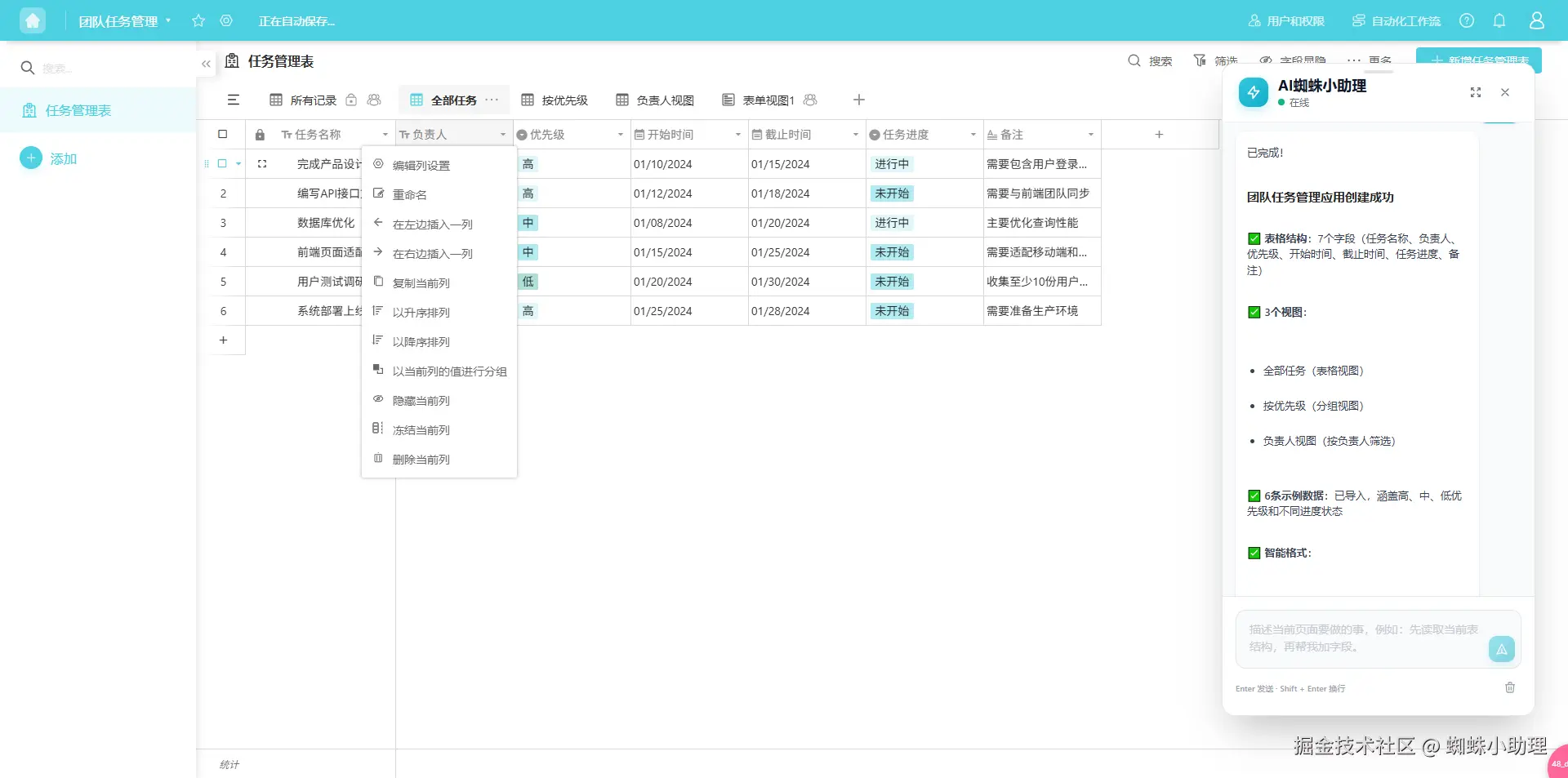Star the 团队任务管理 app as favorite

pos(198,20)
